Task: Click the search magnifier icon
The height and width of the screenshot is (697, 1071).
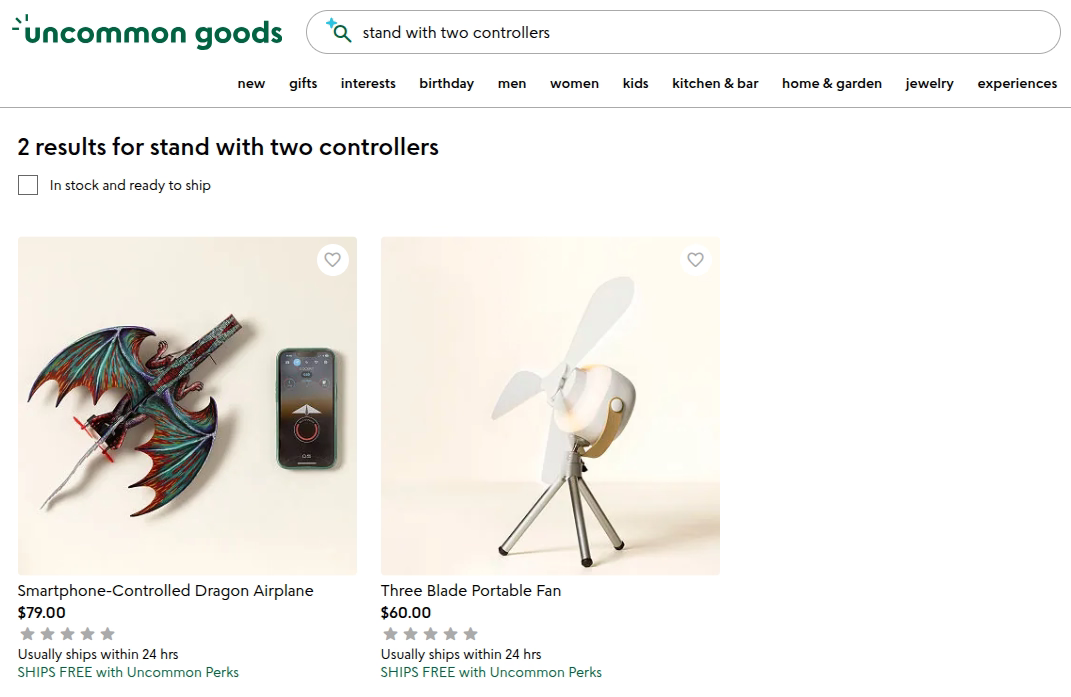Action: pos(340,32)
